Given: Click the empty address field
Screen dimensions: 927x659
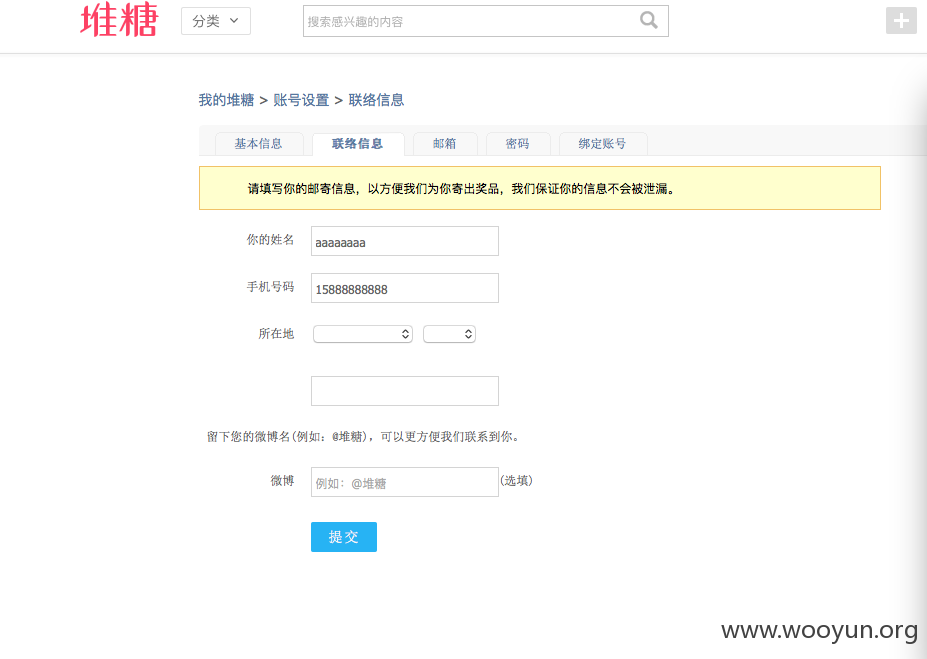Looking at the screenshot, I should [x=405, y=391].
